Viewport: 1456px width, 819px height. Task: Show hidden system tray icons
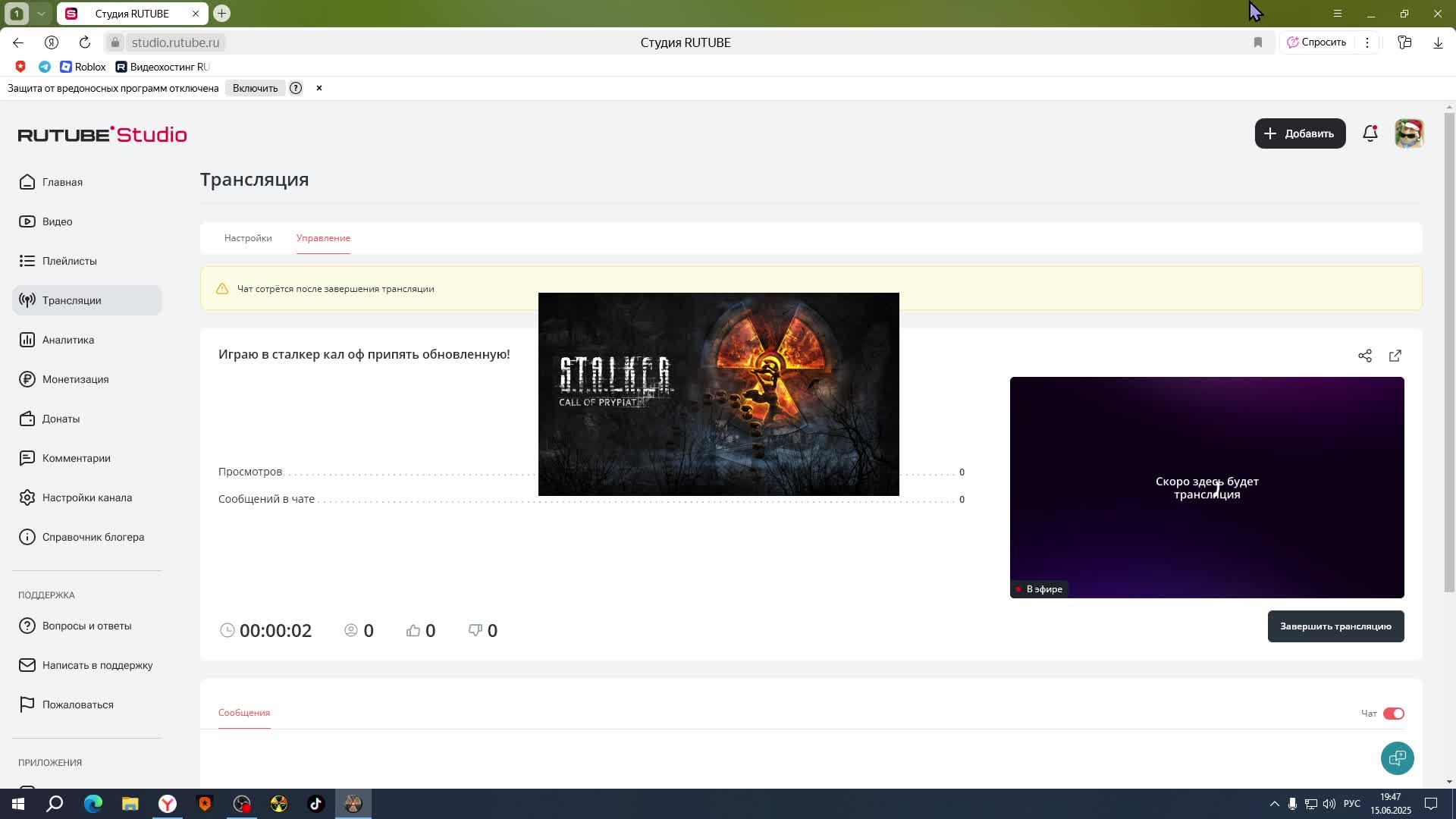(1274, 804)
